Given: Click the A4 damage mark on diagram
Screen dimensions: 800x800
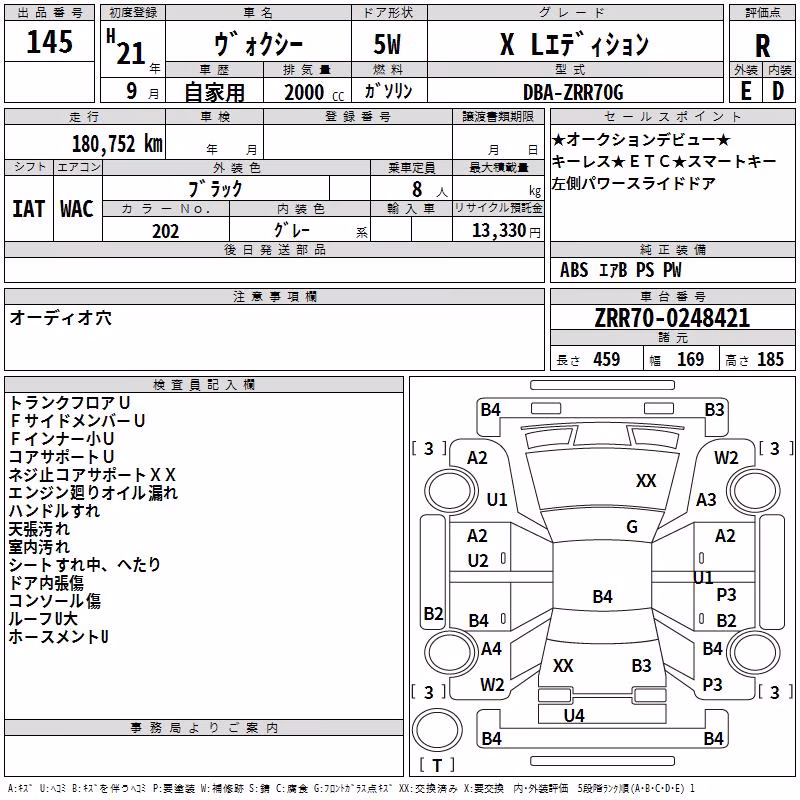Looking at the screenshot, I should (491, 648).
